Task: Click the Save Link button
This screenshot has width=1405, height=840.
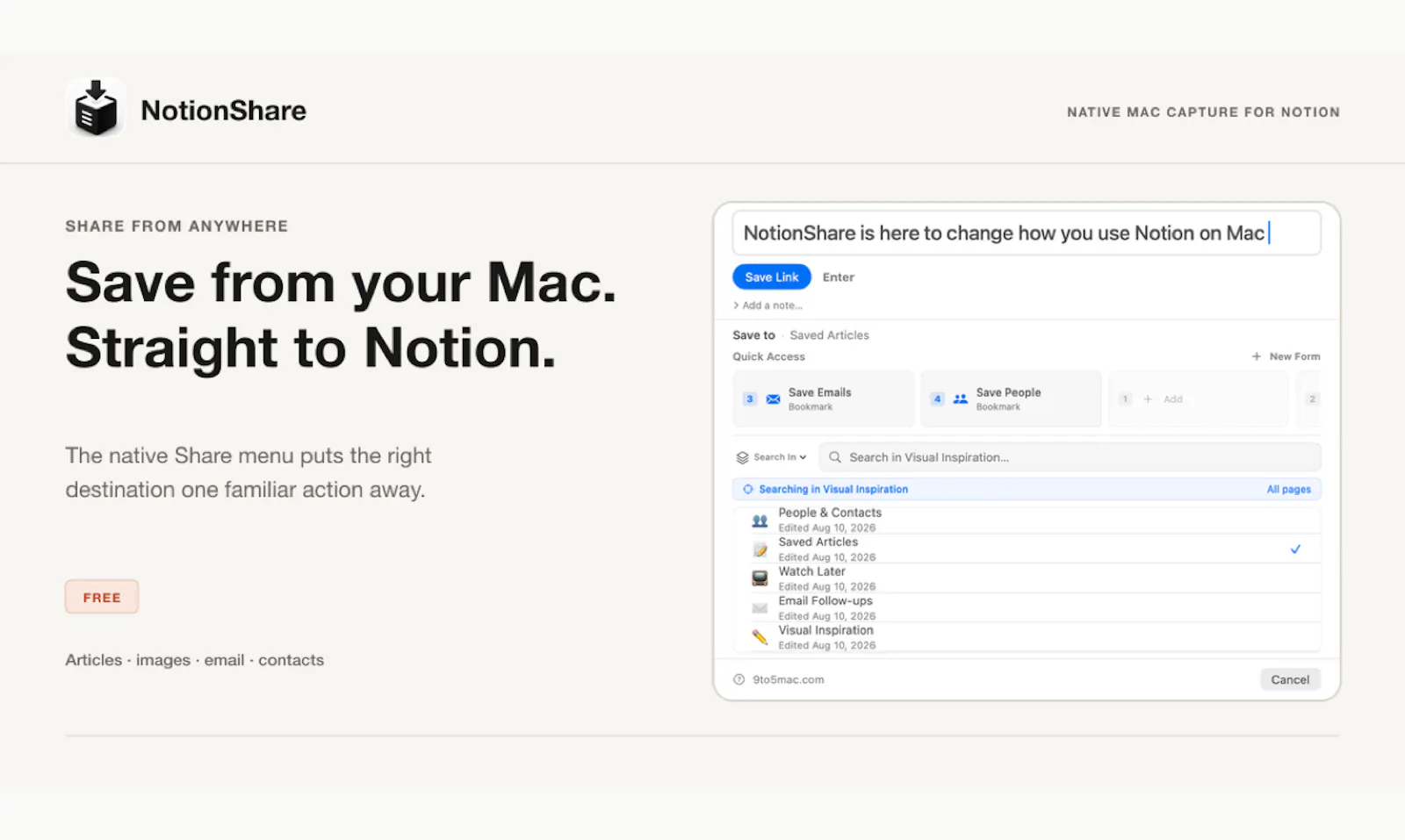Action: coord(772,276)
